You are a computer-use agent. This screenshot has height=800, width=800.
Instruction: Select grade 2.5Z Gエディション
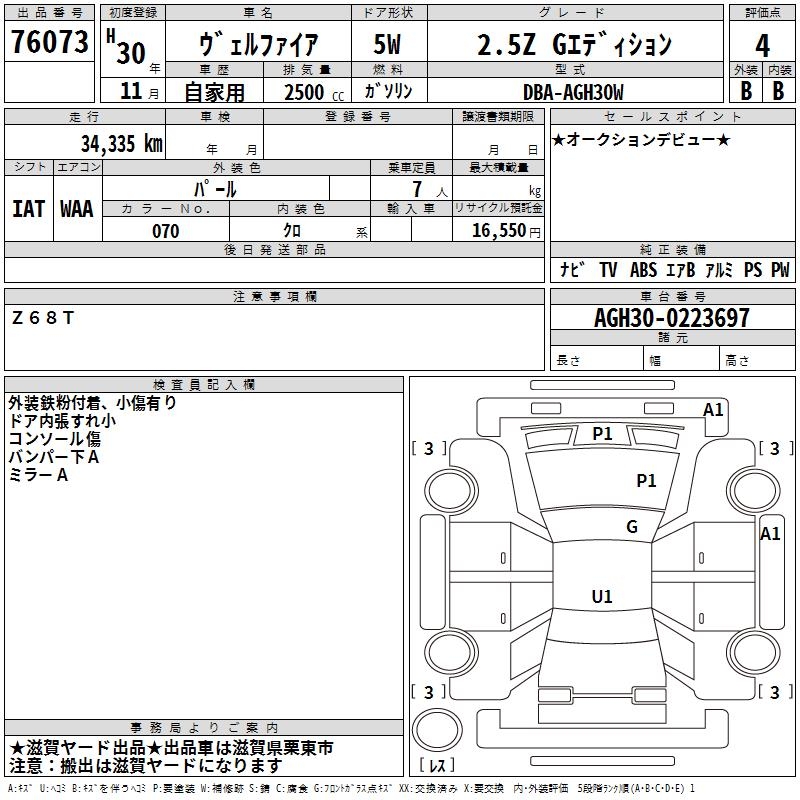click(x=574, y=44)
